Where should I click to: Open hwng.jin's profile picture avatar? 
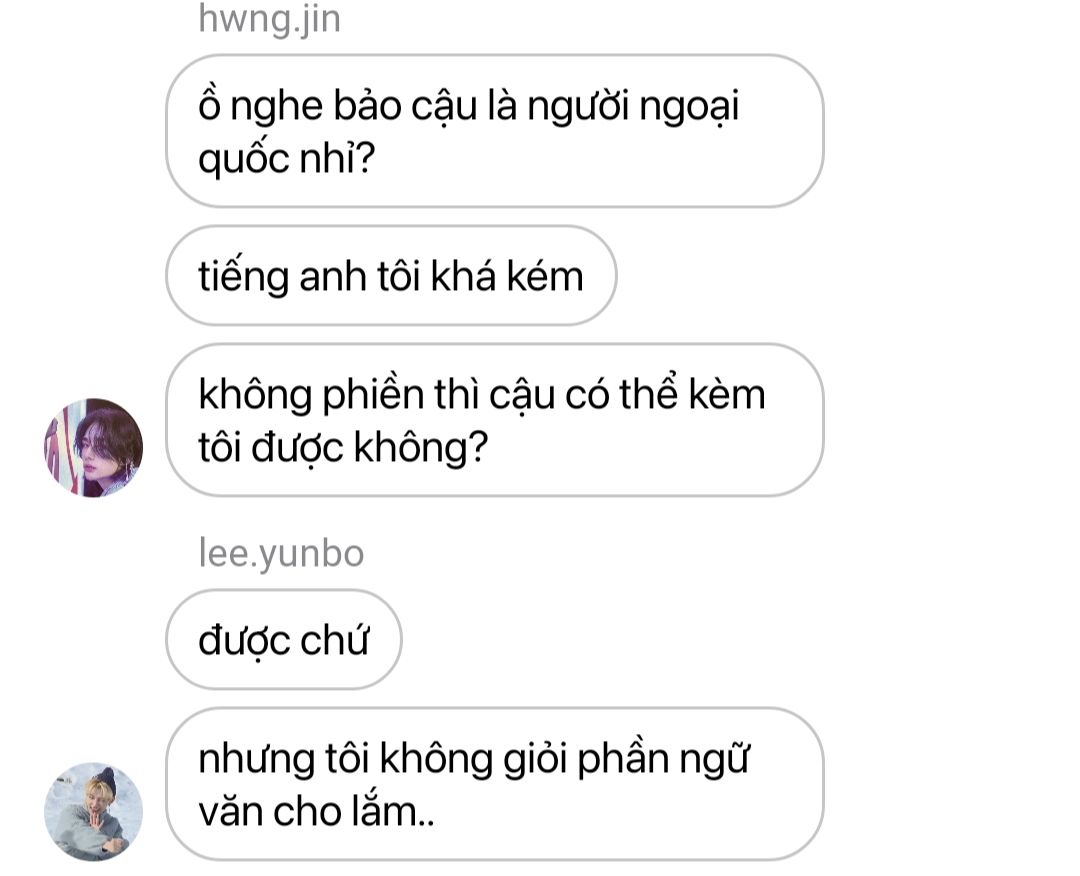coord(94,448)
